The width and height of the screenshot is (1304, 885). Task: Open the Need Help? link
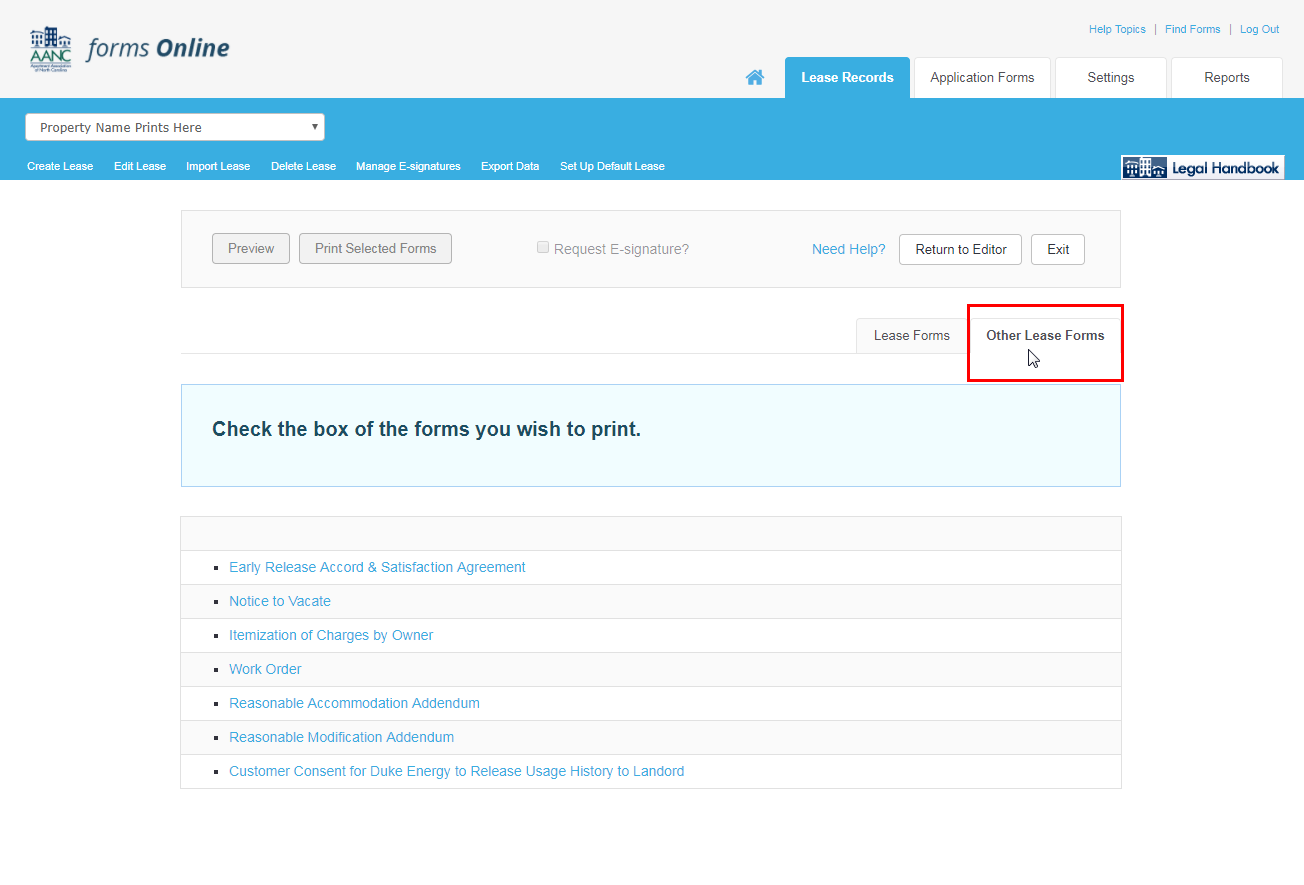coord(848,250)
